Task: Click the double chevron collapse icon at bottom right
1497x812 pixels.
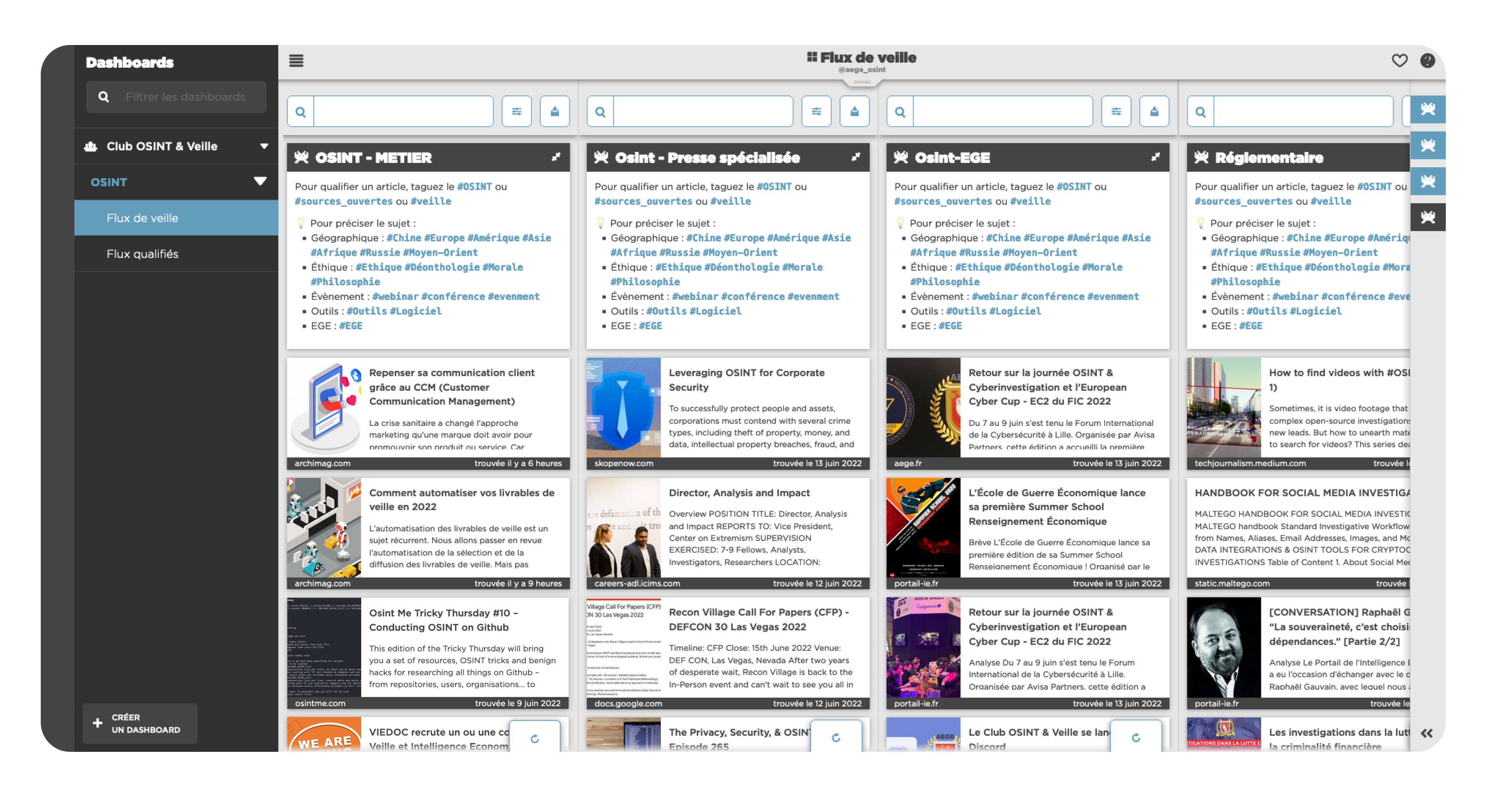Action: 1427,733
